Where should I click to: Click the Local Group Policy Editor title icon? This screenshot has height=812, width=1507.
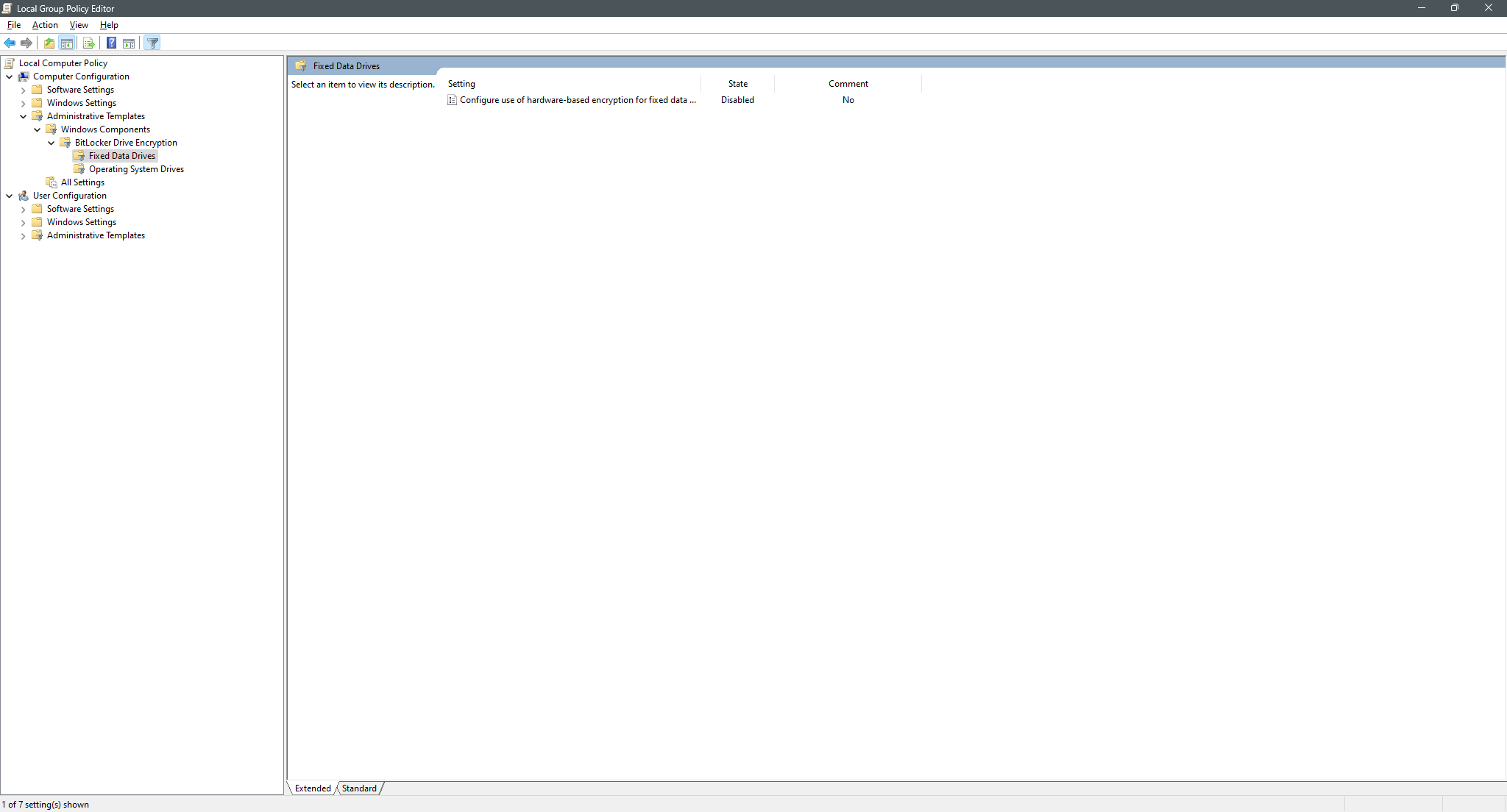coord(7,8)
